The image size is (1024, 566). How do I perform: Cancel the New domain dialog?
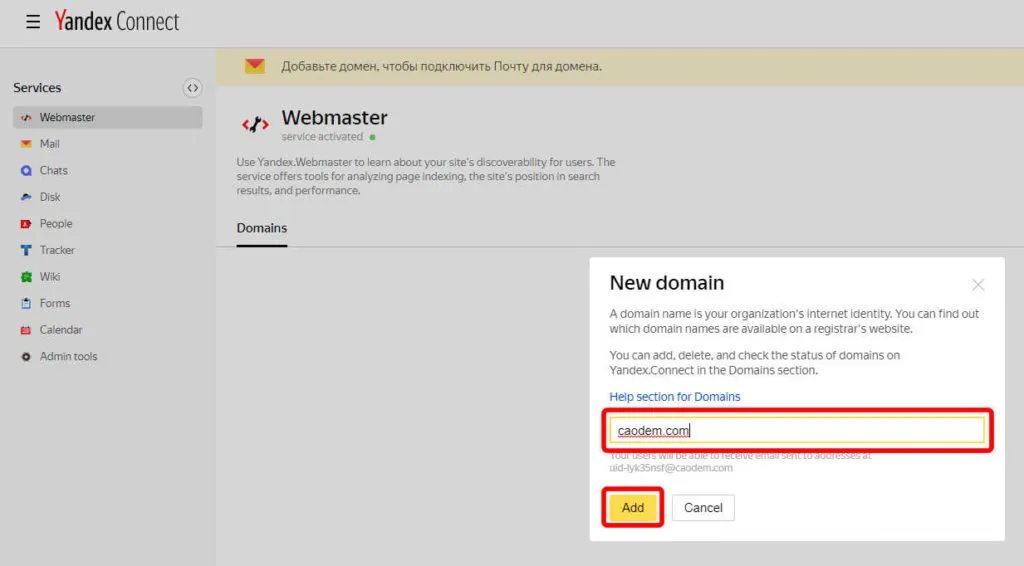click(x=703, y=508)
